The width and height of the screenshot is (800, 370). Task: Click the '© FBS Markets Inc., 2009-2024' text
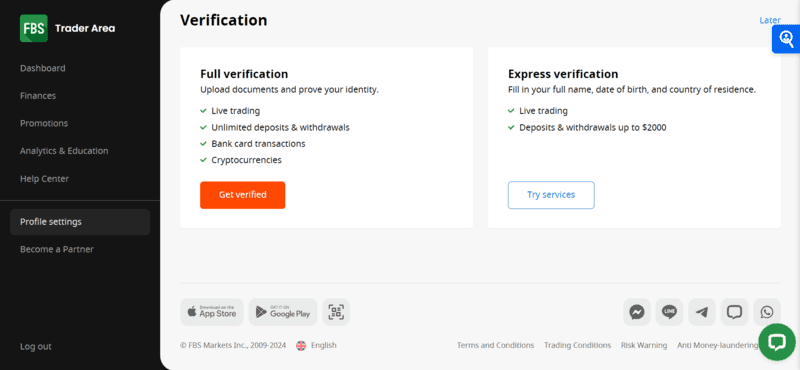click(x=233, y=346)
